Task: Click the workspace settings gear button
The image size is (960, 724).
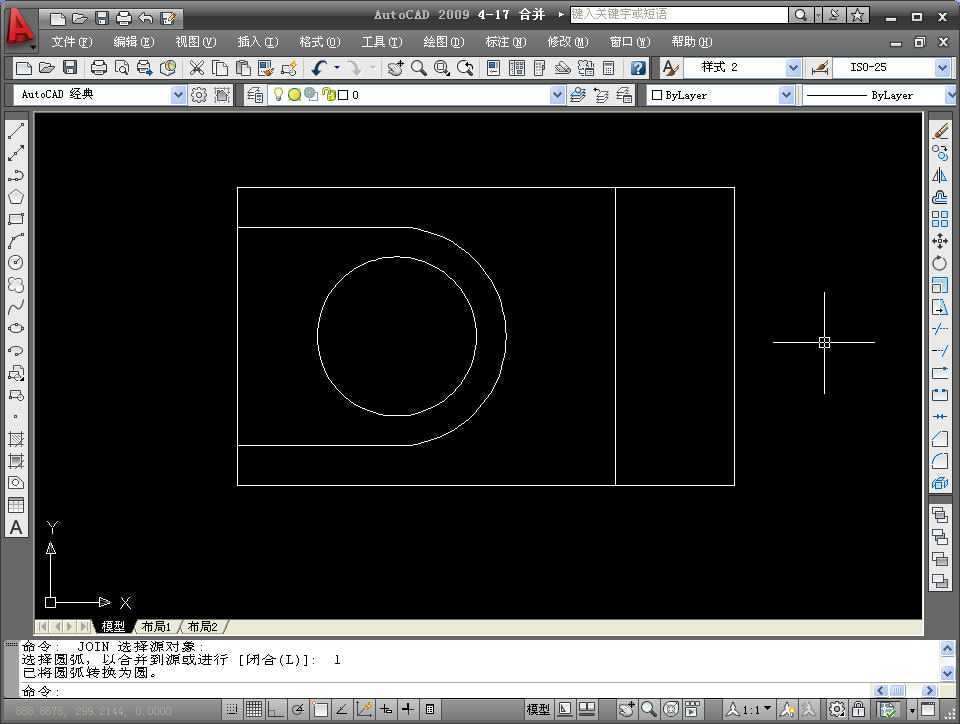Action: (199, 95)
